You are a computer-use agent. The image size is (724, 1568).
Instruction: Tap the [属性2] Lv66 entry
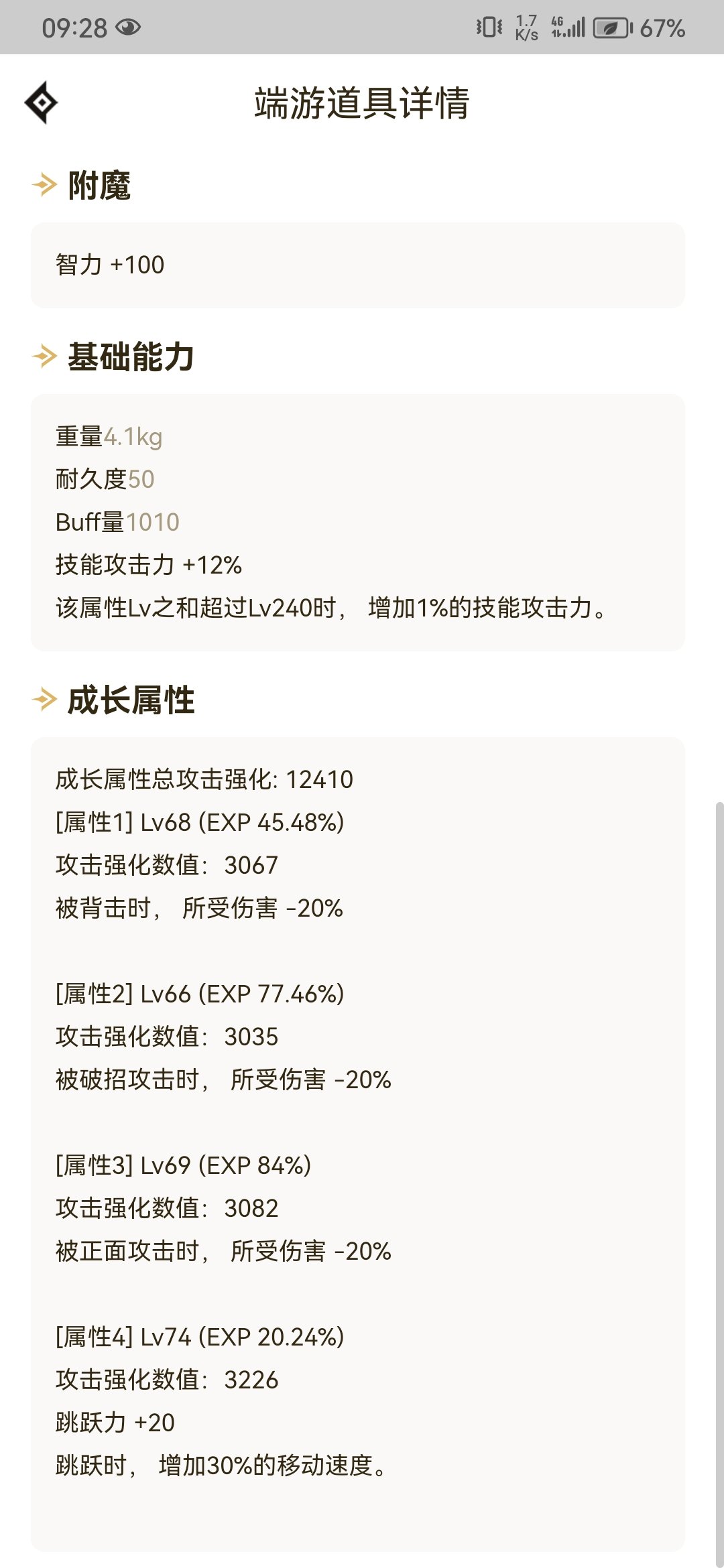[x=200, y=994]
